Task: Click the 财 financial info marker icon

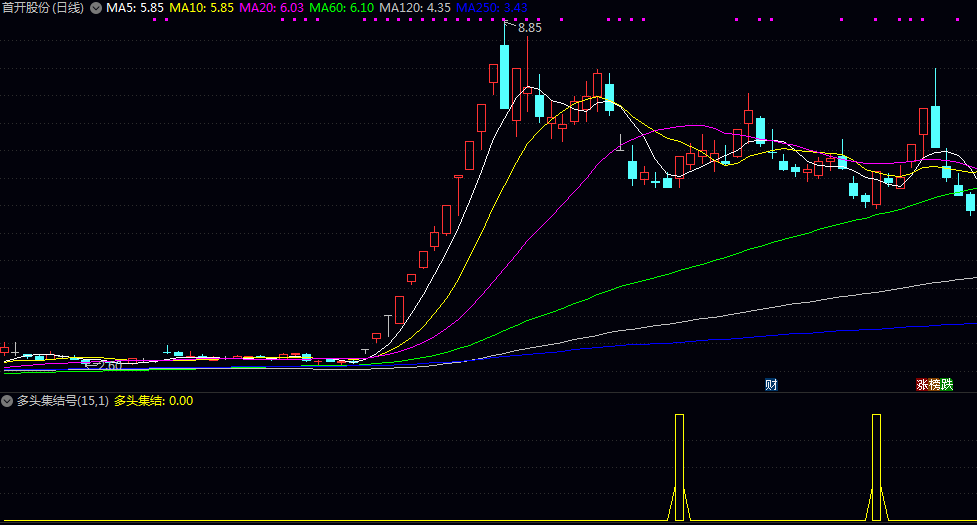Action: click(771, 384)
